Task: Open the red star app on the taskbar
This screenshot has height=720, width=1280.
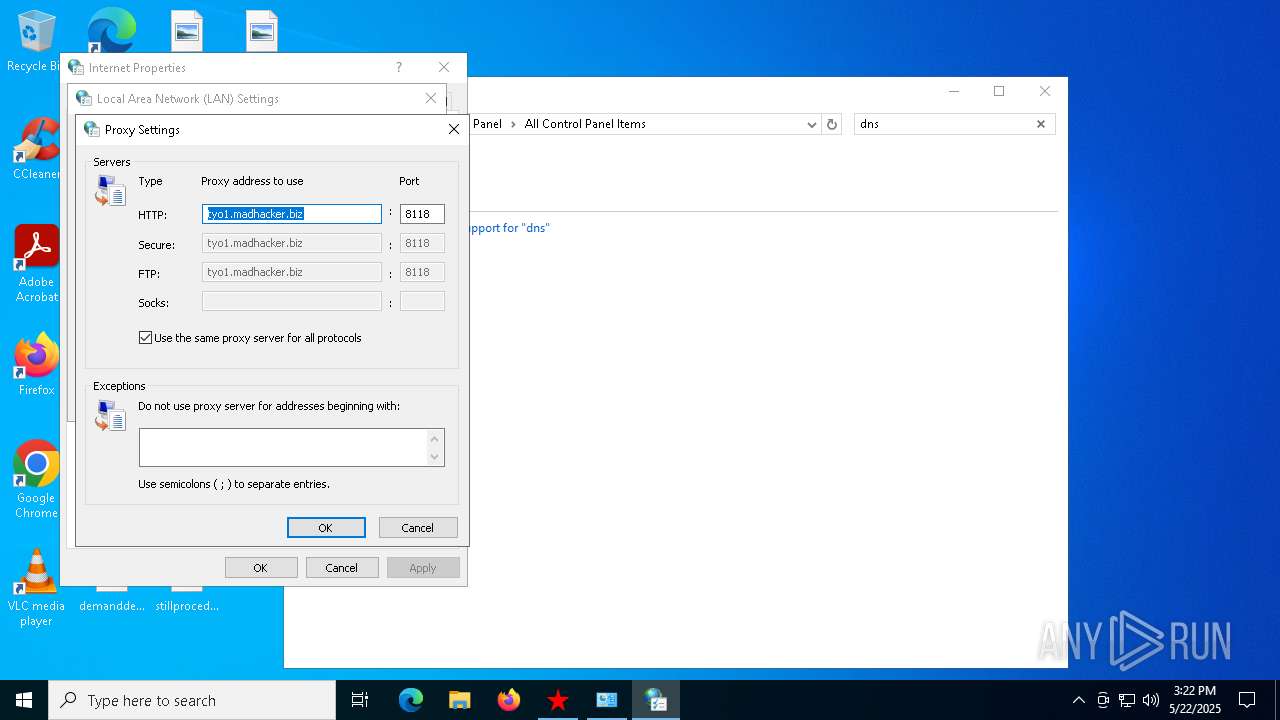Action: 558,700
